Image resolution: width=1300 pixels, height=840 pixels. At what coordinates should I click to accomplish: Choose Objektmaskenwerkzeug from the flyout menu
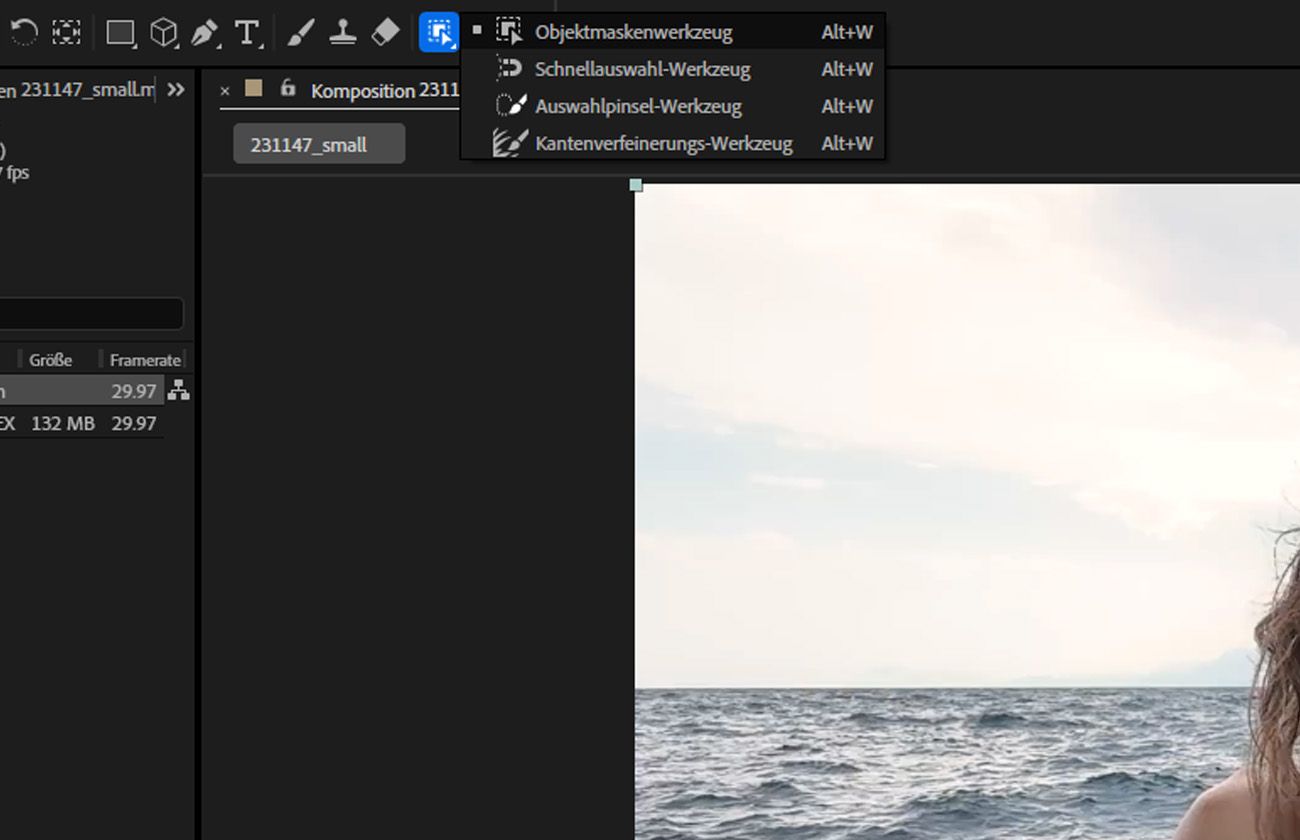click(x=673, y=32)
